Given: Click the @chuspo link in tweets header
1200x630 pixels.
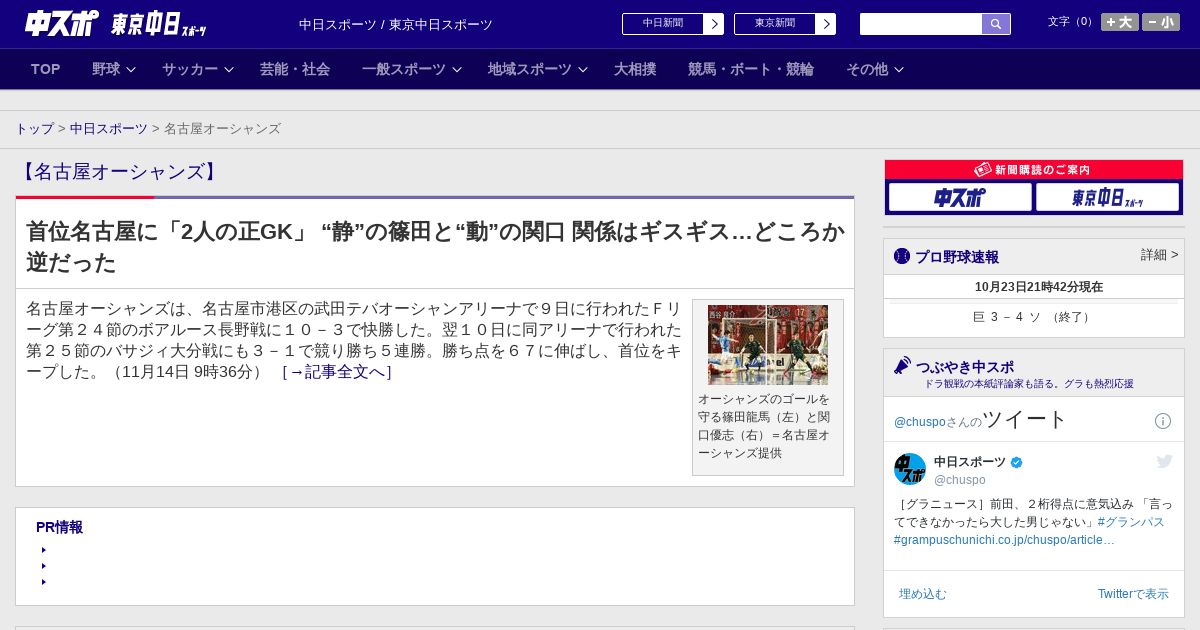Looking at the screenshot, I should (x=920, y=422).
